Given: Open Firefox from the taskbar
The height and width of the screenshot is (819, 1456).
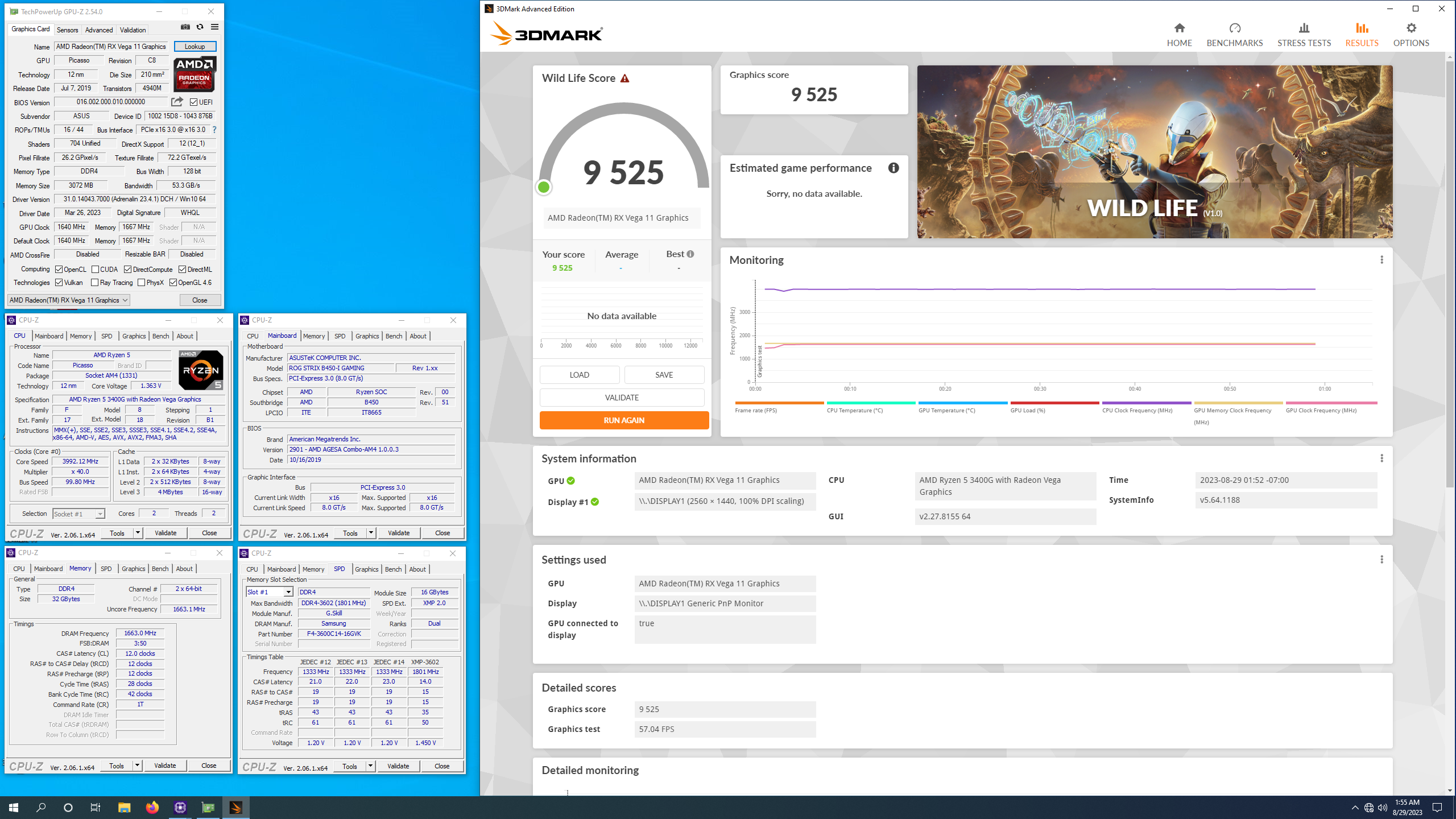Looking at the screenshot, I should (x=152, y=808).
